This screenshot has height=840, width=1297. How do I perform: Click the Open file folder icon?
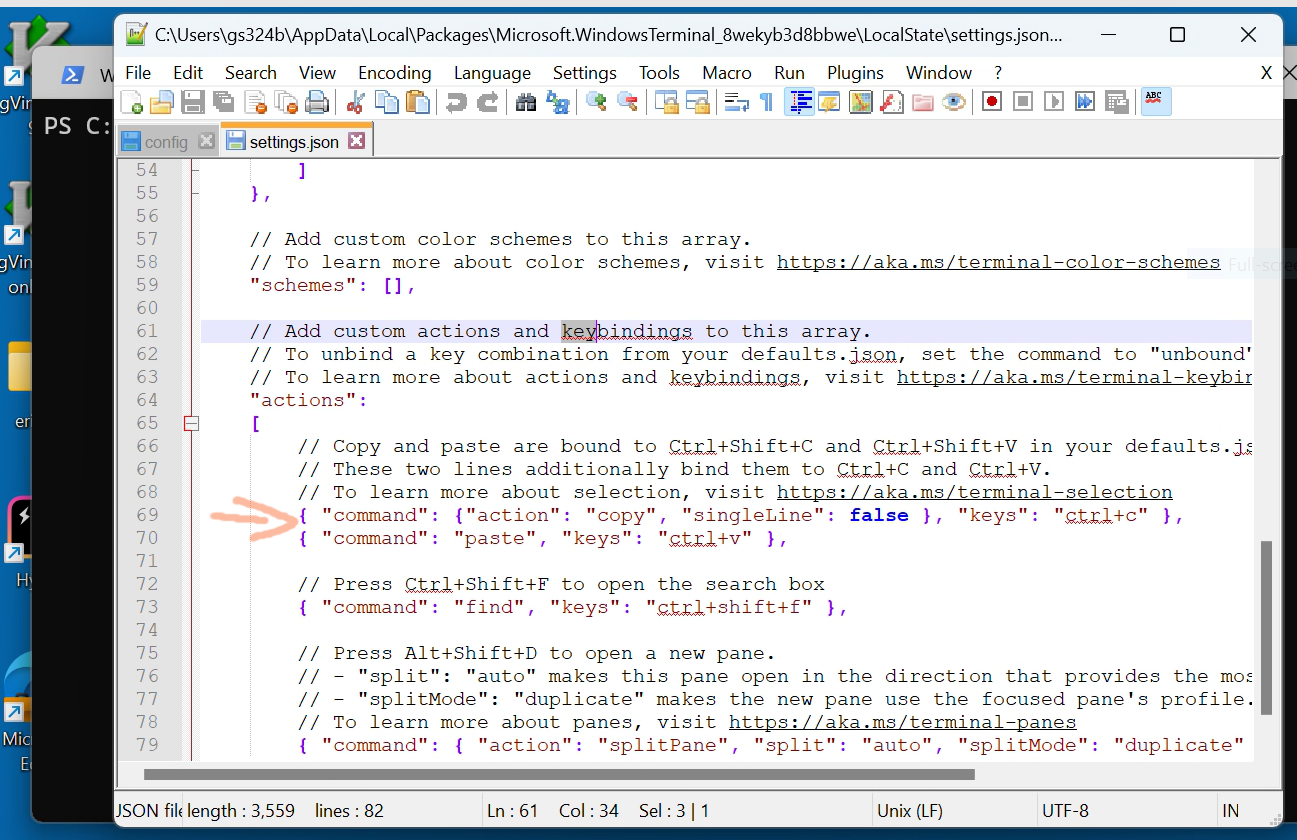[x=162, y=102]
